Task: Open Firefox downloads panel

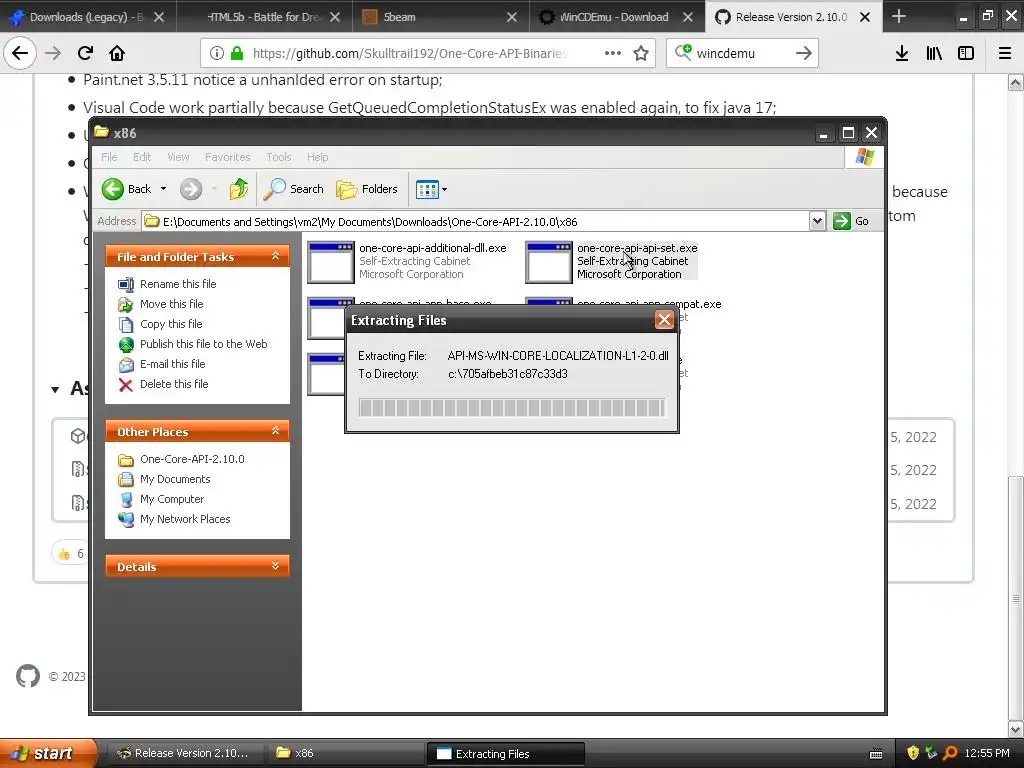Action: tap(902, 54)
